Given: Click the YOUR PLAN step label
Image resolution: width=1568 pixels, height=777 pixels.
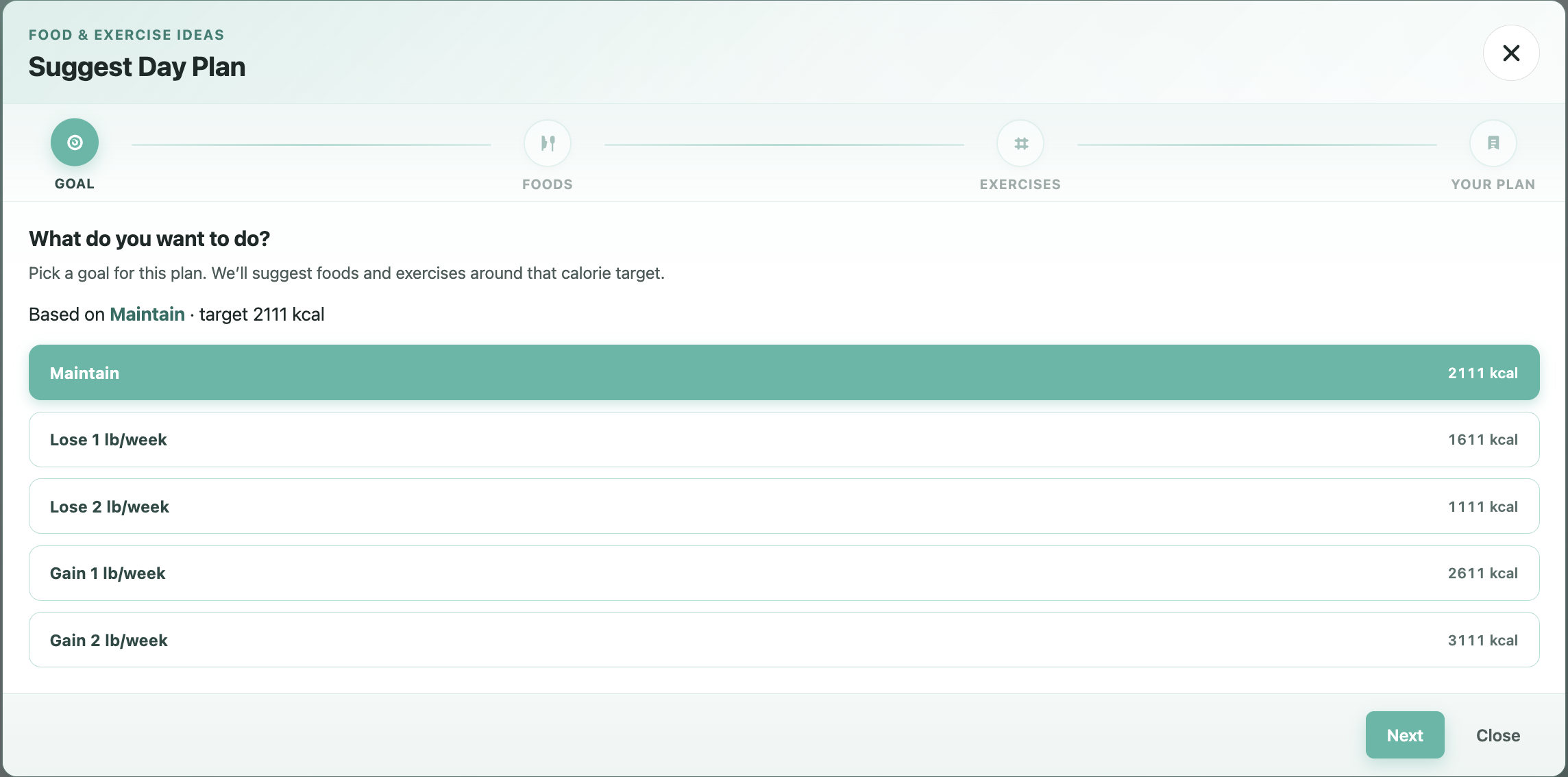Looking at the screenshot, I should 1493,184.
